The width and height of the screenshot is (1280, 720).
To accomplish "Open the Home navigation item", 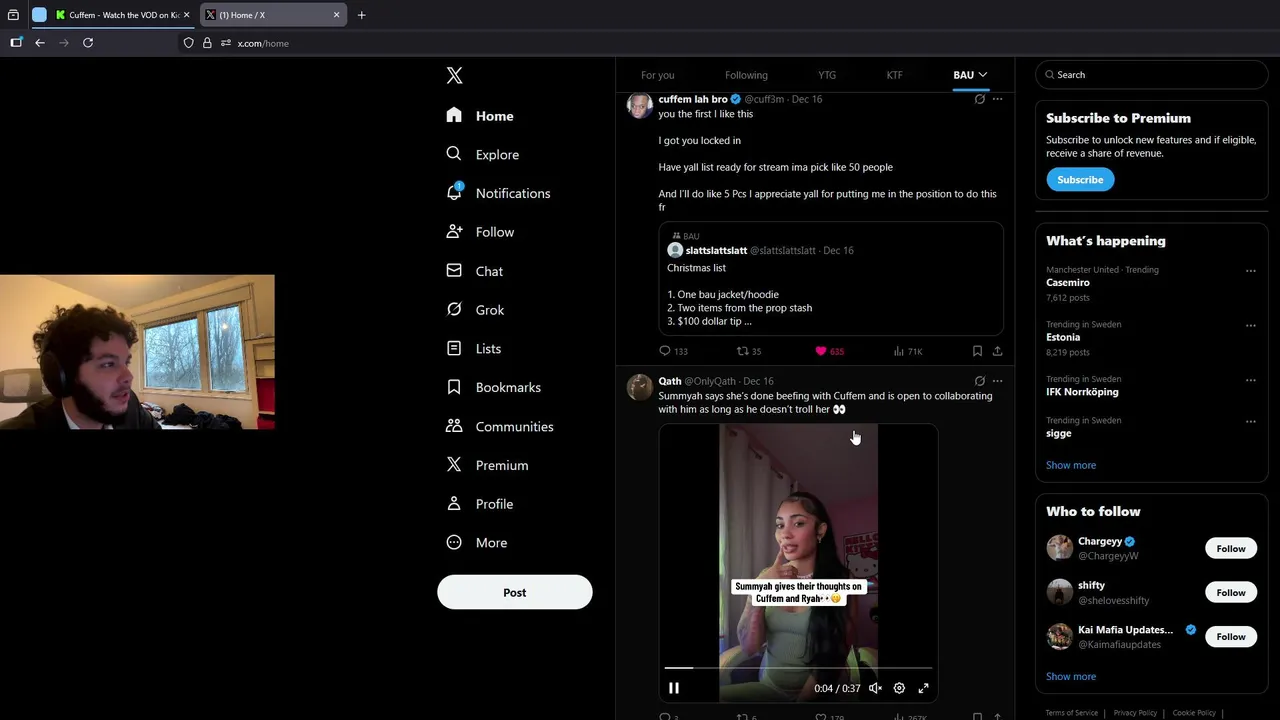I will (480, 116).
